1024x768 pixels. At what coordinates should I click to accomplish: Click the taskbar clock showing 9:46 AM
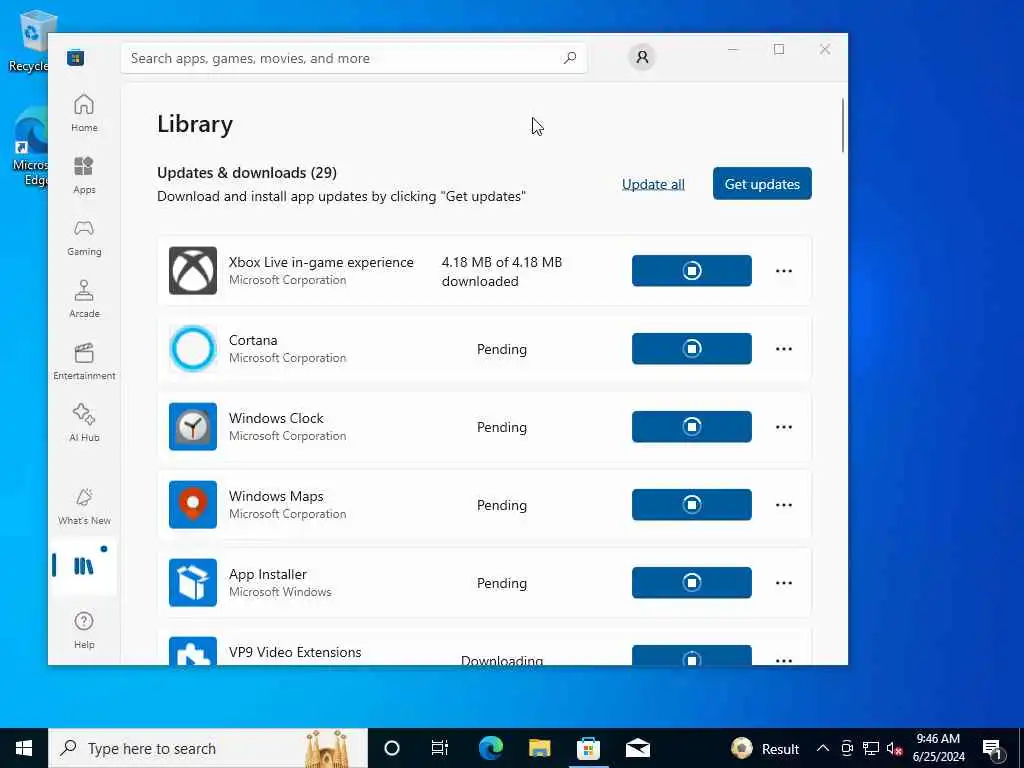(938, 748)
